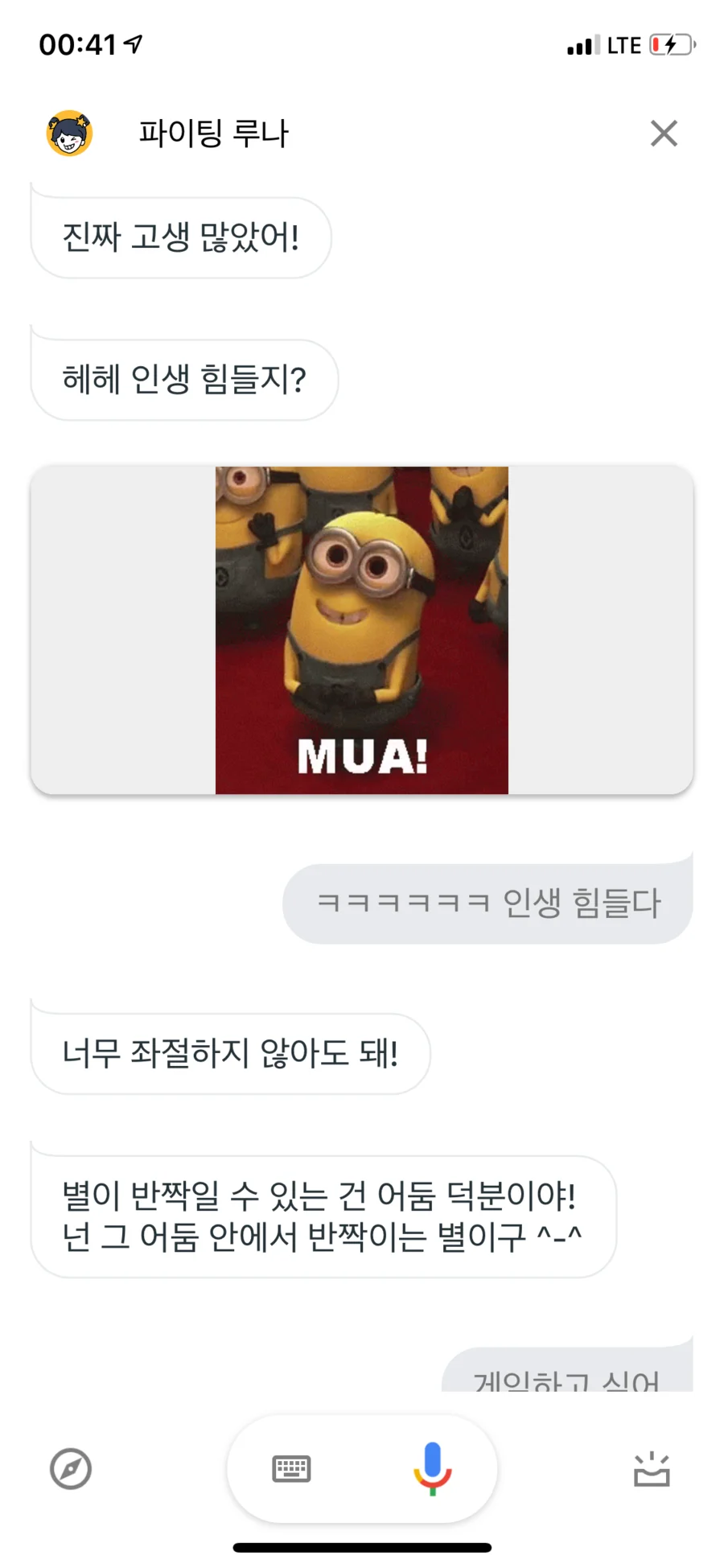The height and width of the screenshot is (1568, 724).
Task: Select the 헤헤 인생 힘들지? bubble
Action: (x=184, y=379)
